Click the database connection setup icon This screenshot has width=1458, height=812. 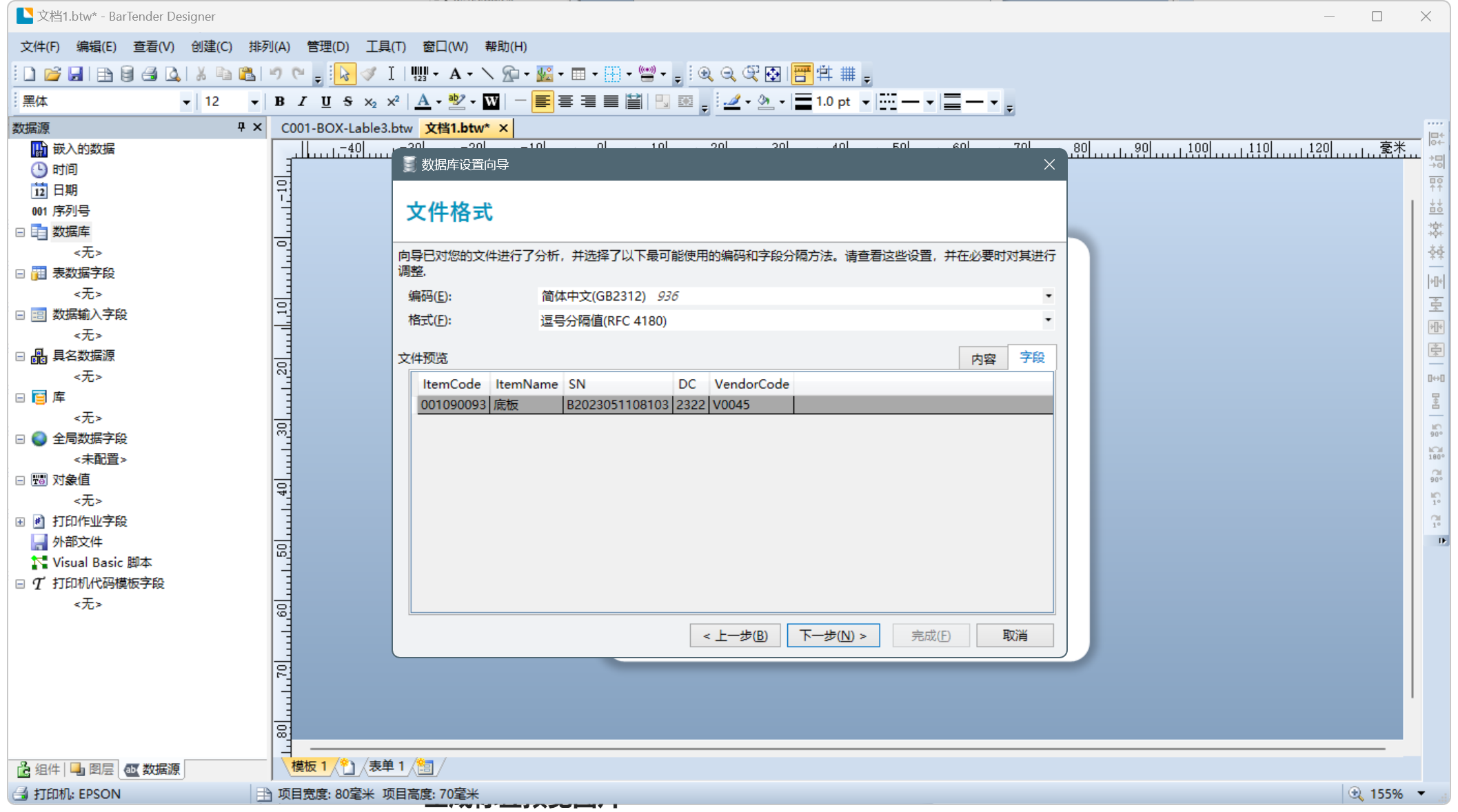coord(127,74)
